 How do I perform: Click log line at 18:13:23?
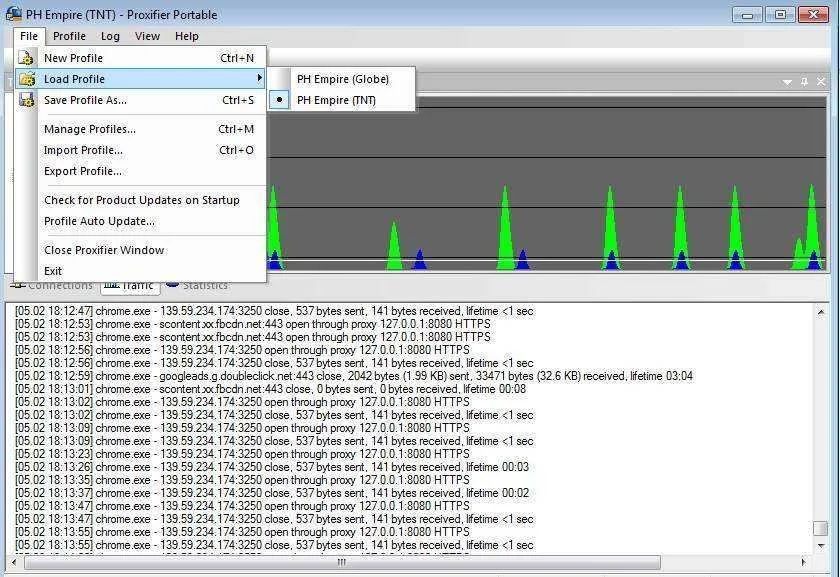click(x=242, y=454)
